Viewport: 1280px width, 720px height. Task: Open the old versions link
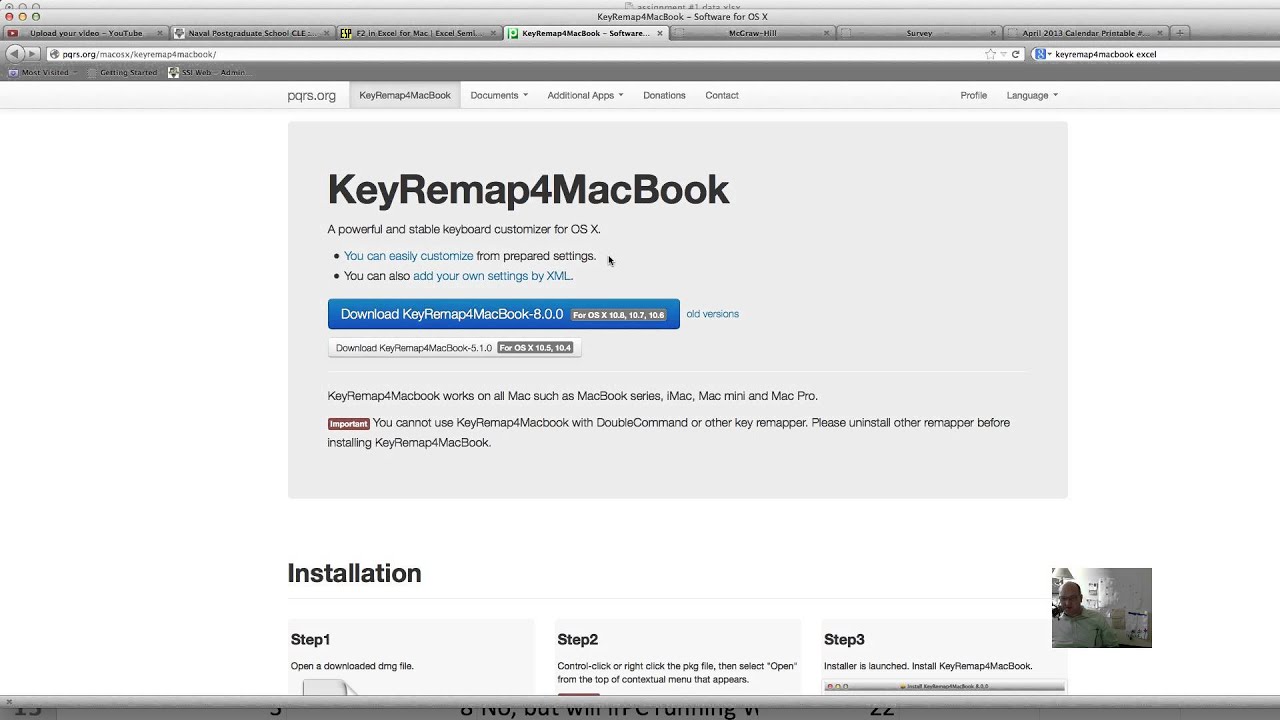click(x=712, y=314)
